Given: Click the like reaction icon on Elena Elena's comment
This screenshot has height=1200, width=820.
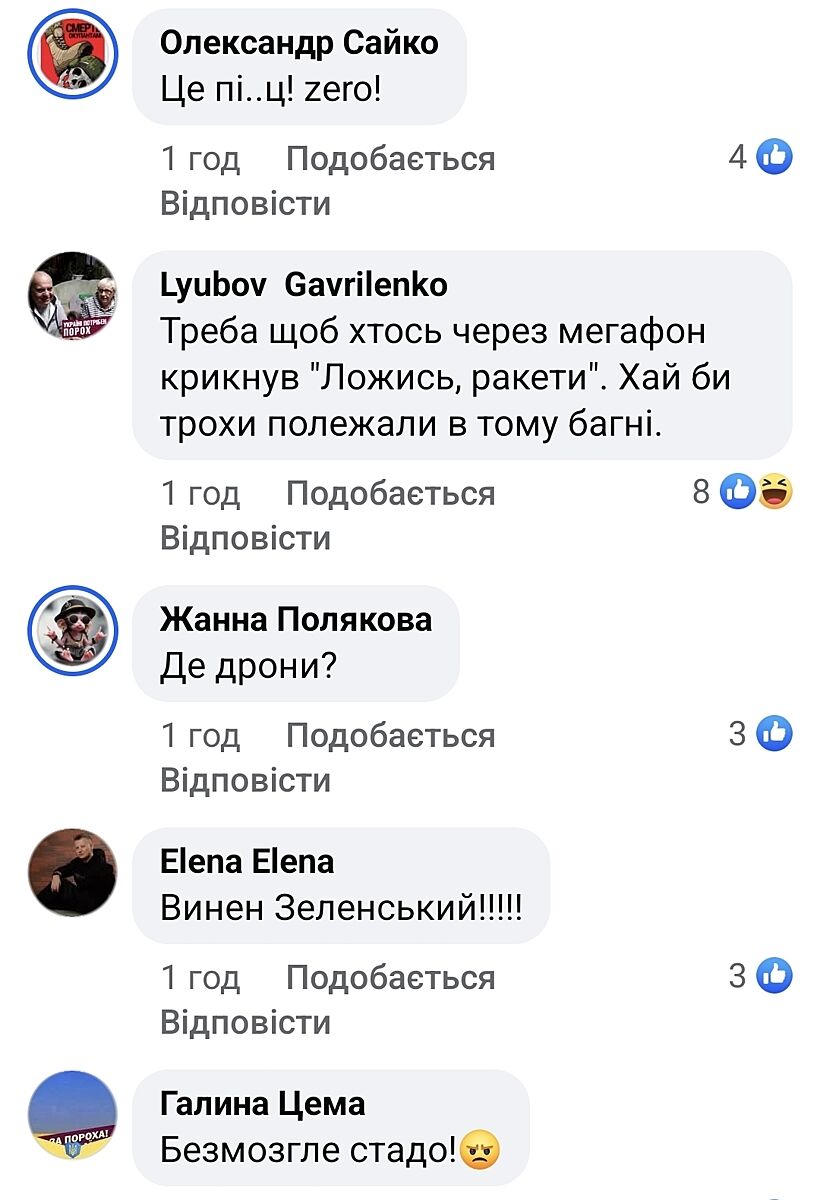Looking at the screenshot, I should 775,975.
